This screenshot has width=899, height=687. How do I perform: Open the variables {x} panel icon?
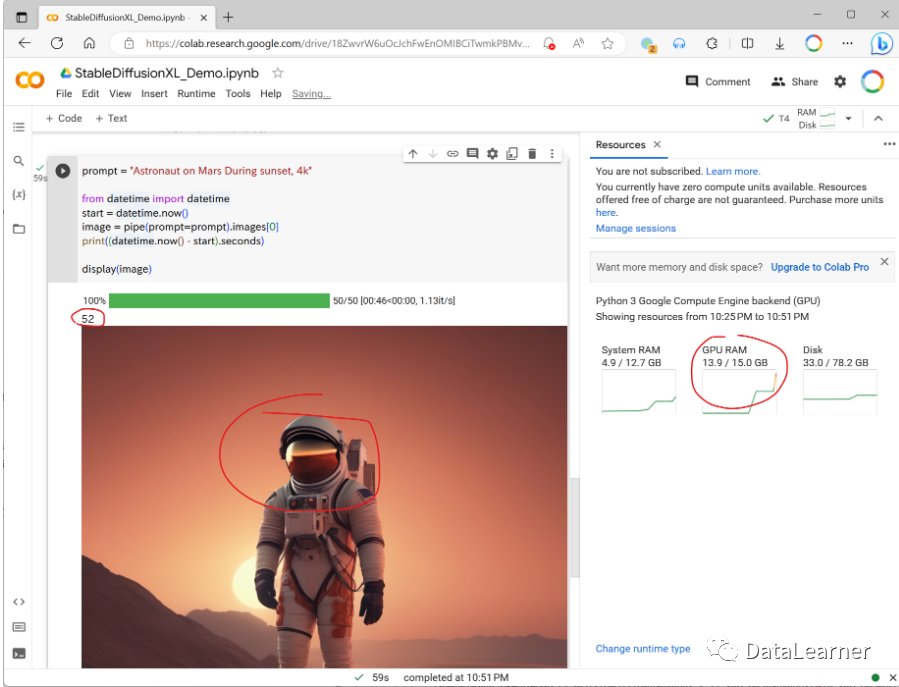click(19, 194)
